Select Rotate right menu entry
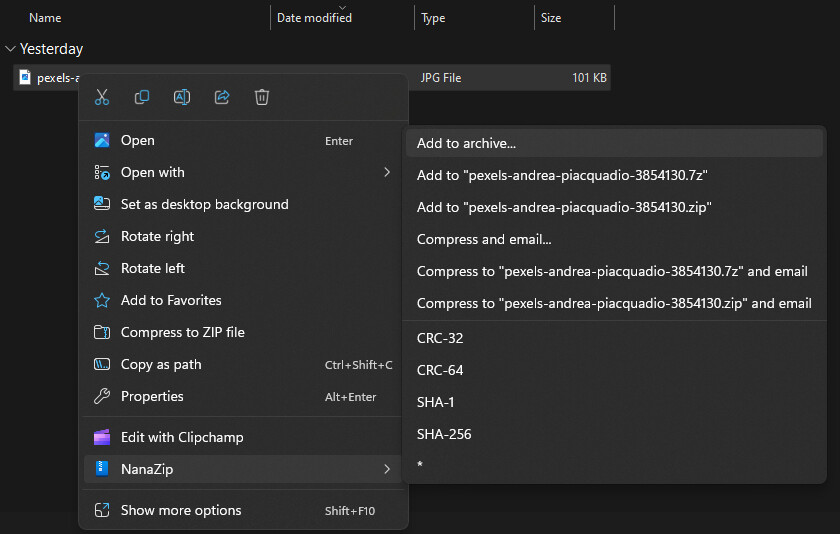Viewport: 840px width, 534px height. (157, 236)
